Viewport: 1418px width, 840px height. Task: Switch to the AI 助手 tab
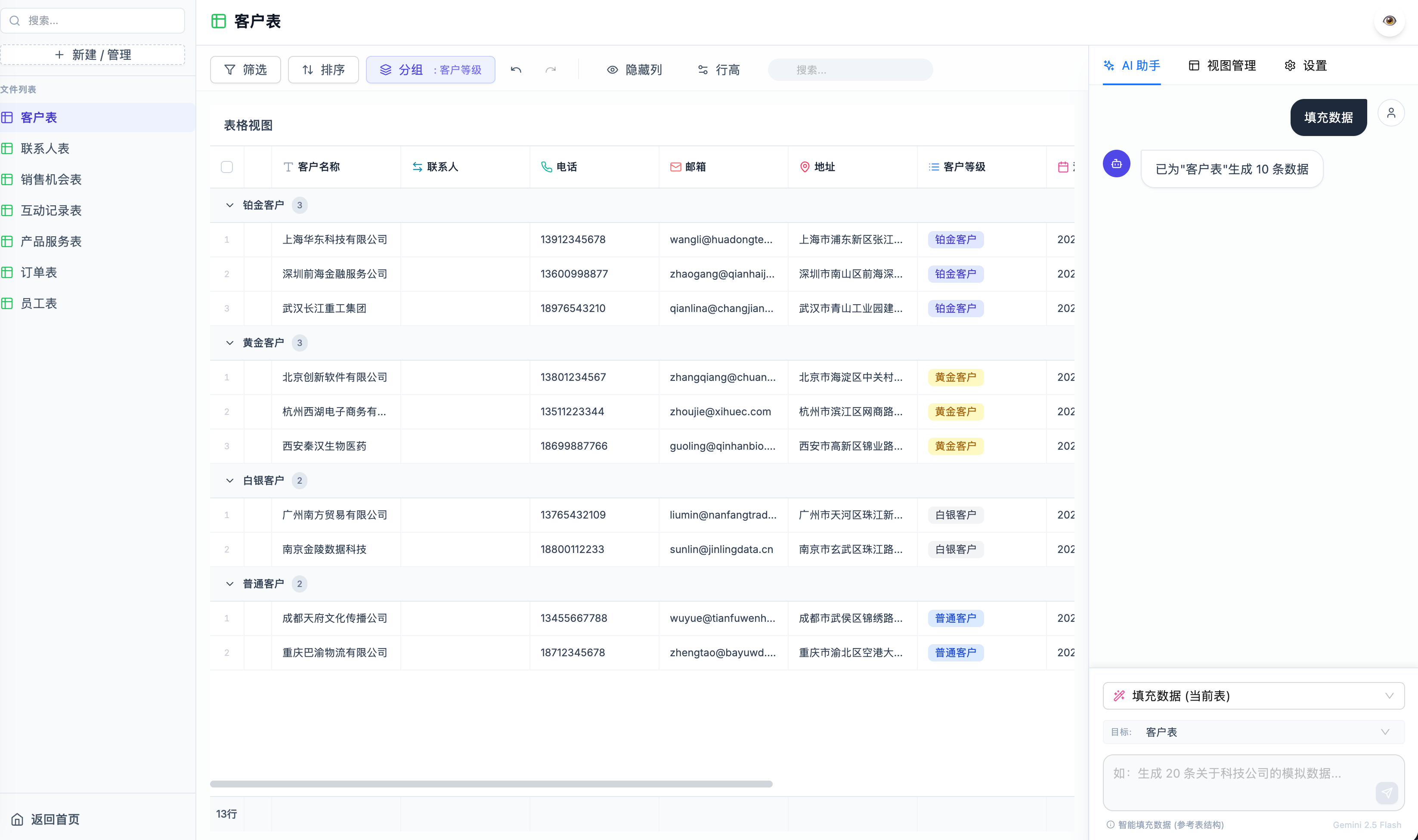point(1132,66)
